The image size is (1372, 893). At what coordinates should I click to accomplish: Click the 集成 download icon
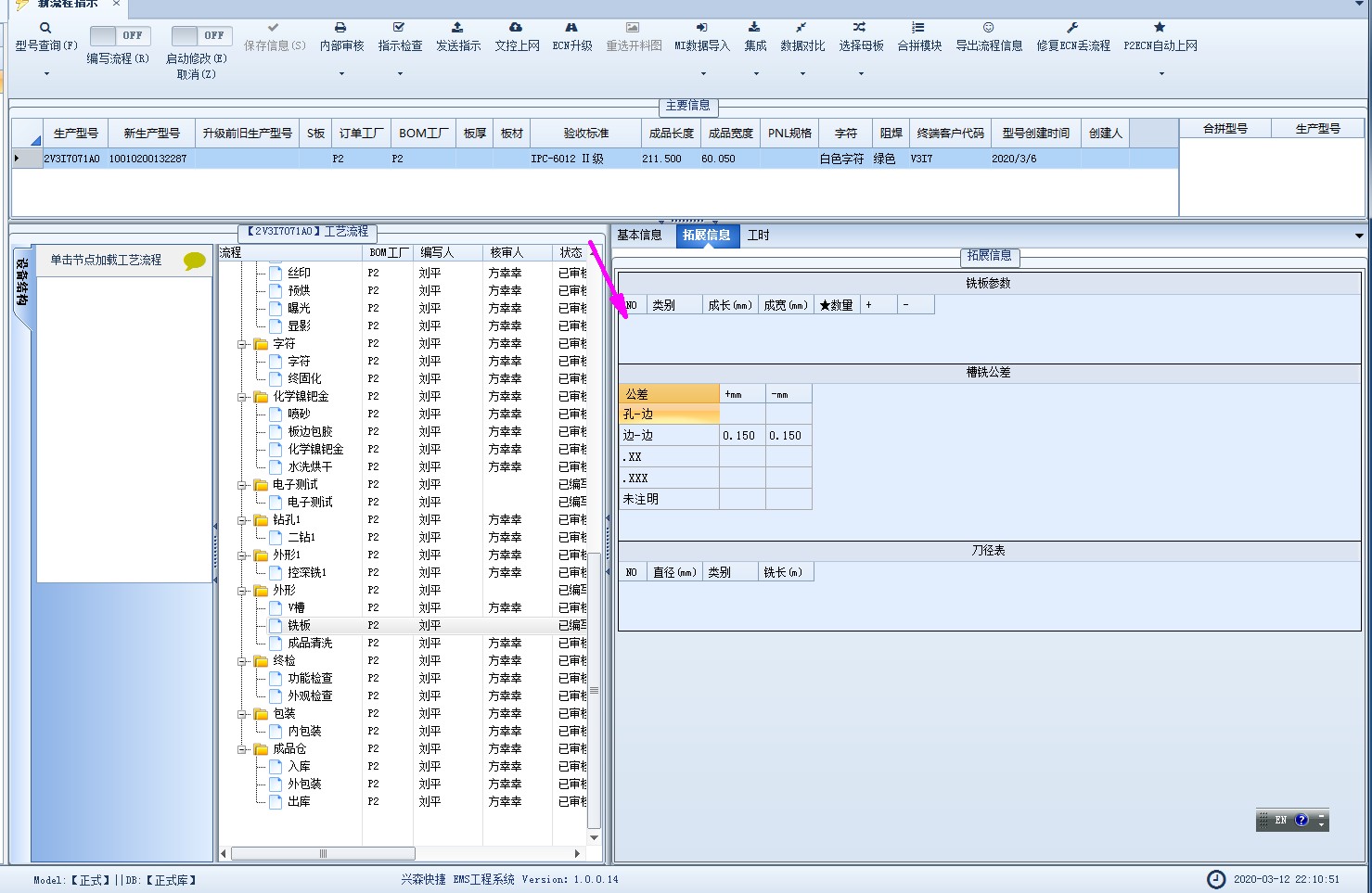click(x=755, y=28)
